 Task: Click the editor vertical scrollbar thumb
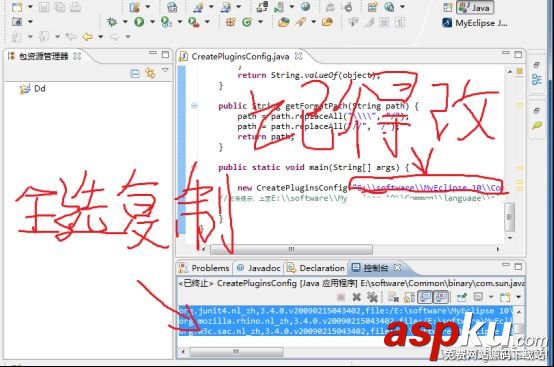pyautogui.click(x=509, y=217)
